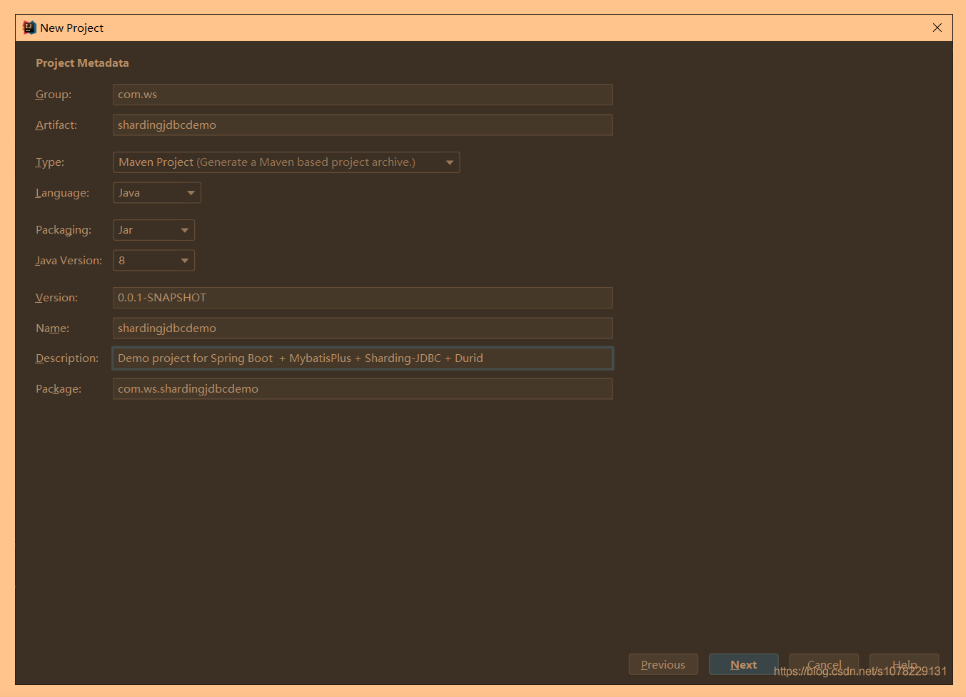Open Help for this dialog

coord(904,664)
